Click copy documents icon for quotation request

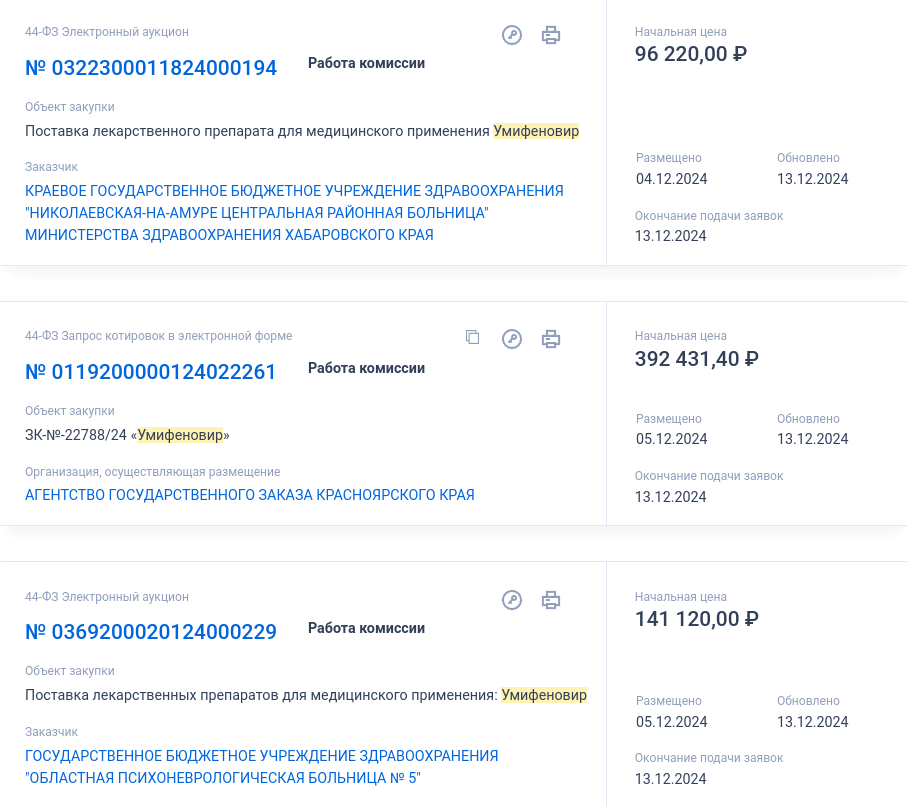coord(473,337)
